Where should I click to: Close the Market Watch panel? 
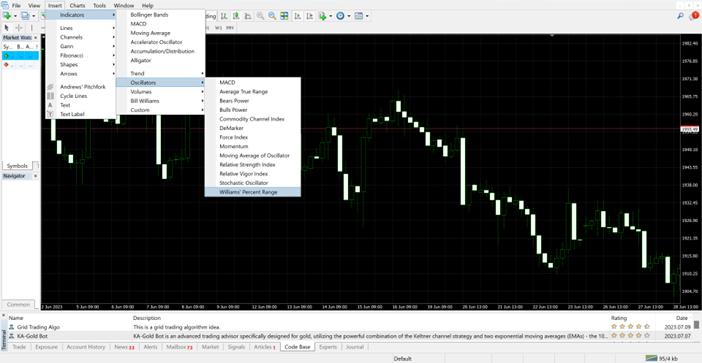[36, 38]
